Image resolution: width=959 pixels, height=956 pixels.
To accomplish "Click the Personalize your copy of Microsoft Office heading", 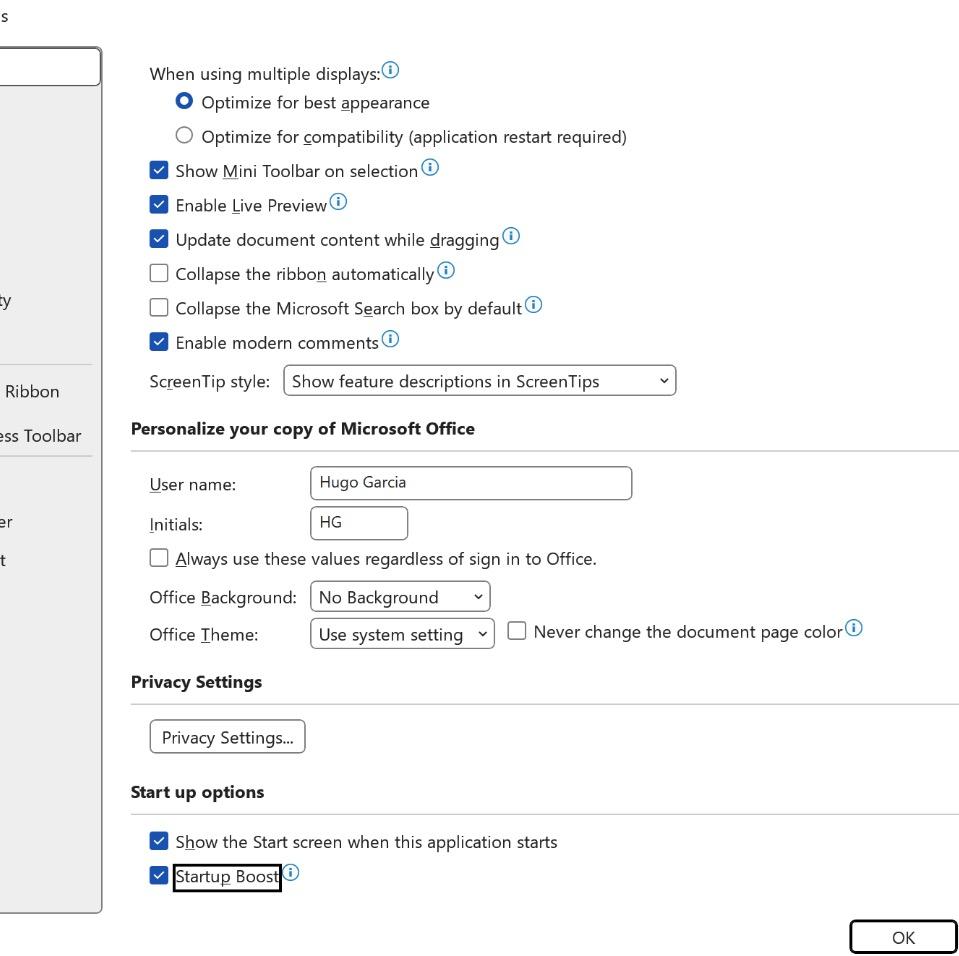I will pos(303,429).
